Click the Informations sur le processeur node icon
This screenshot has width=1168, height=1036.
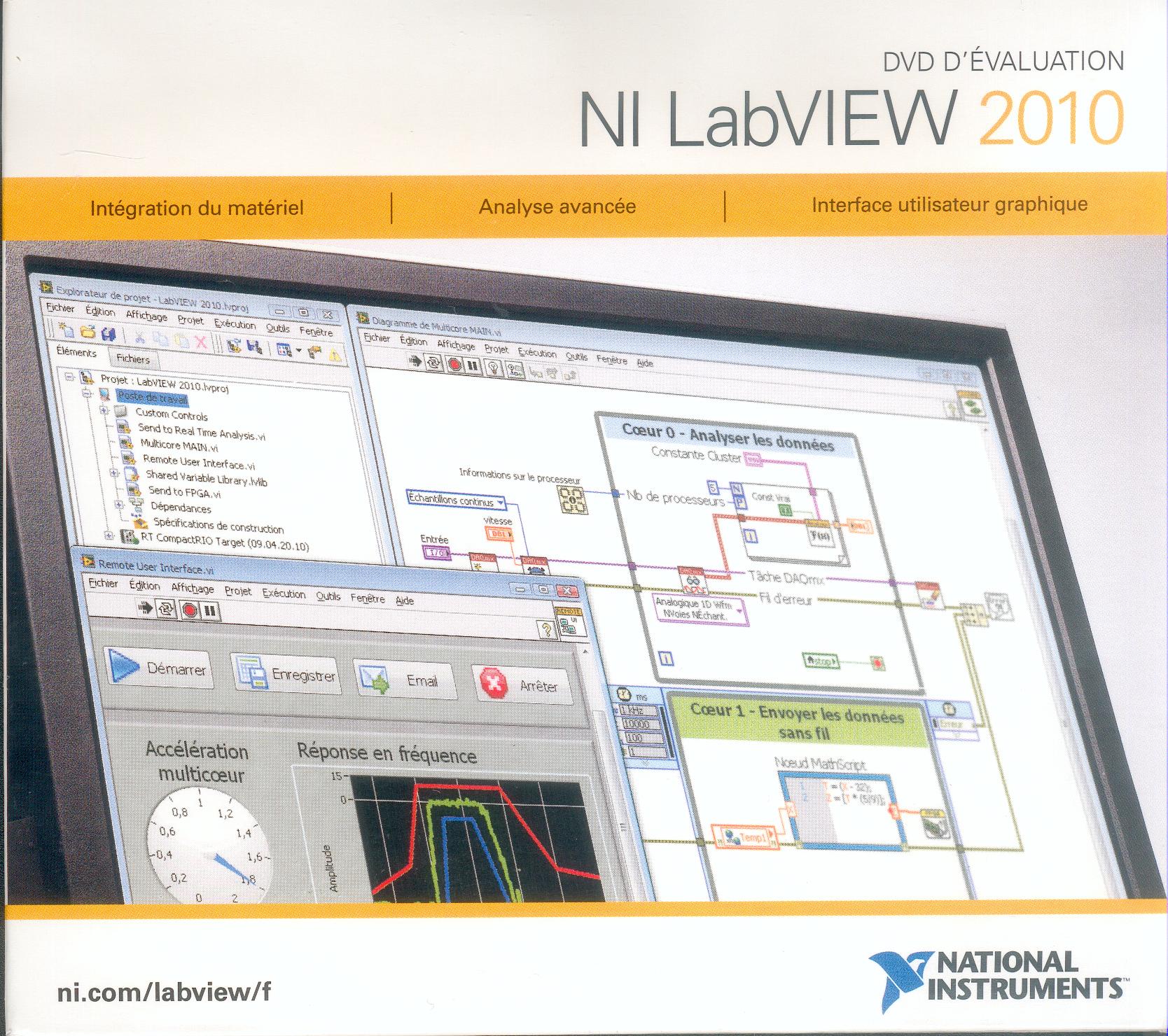tap(572, 500)
